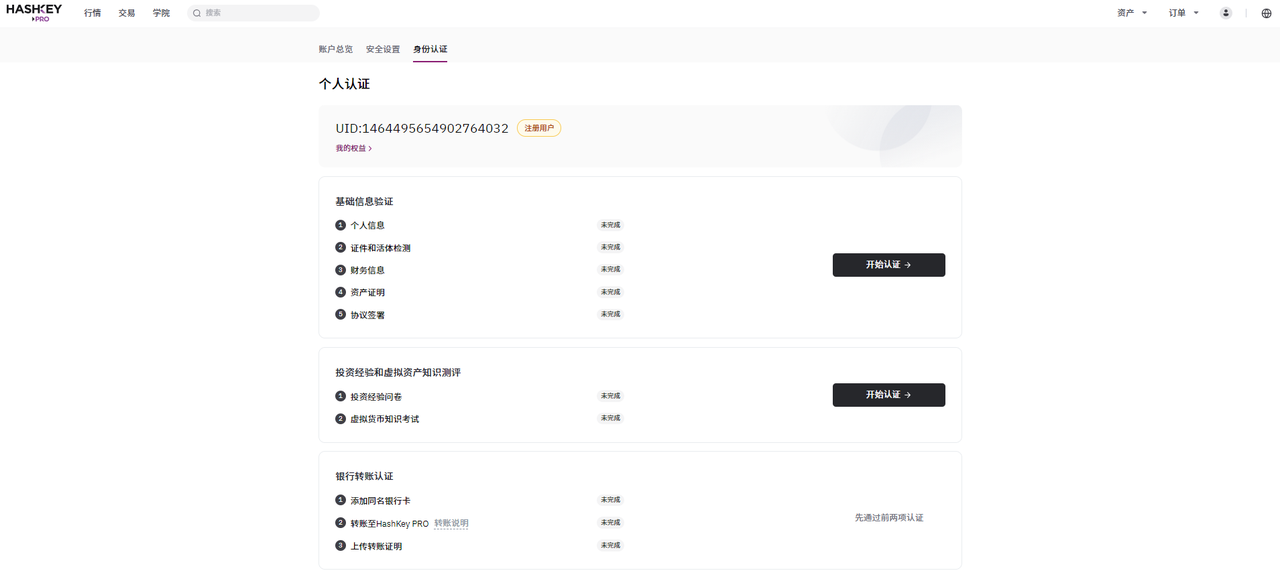Expand the 订单 dropdown menu
Viewport: 1280px width, 585px height.
[x=1184, y=13]
